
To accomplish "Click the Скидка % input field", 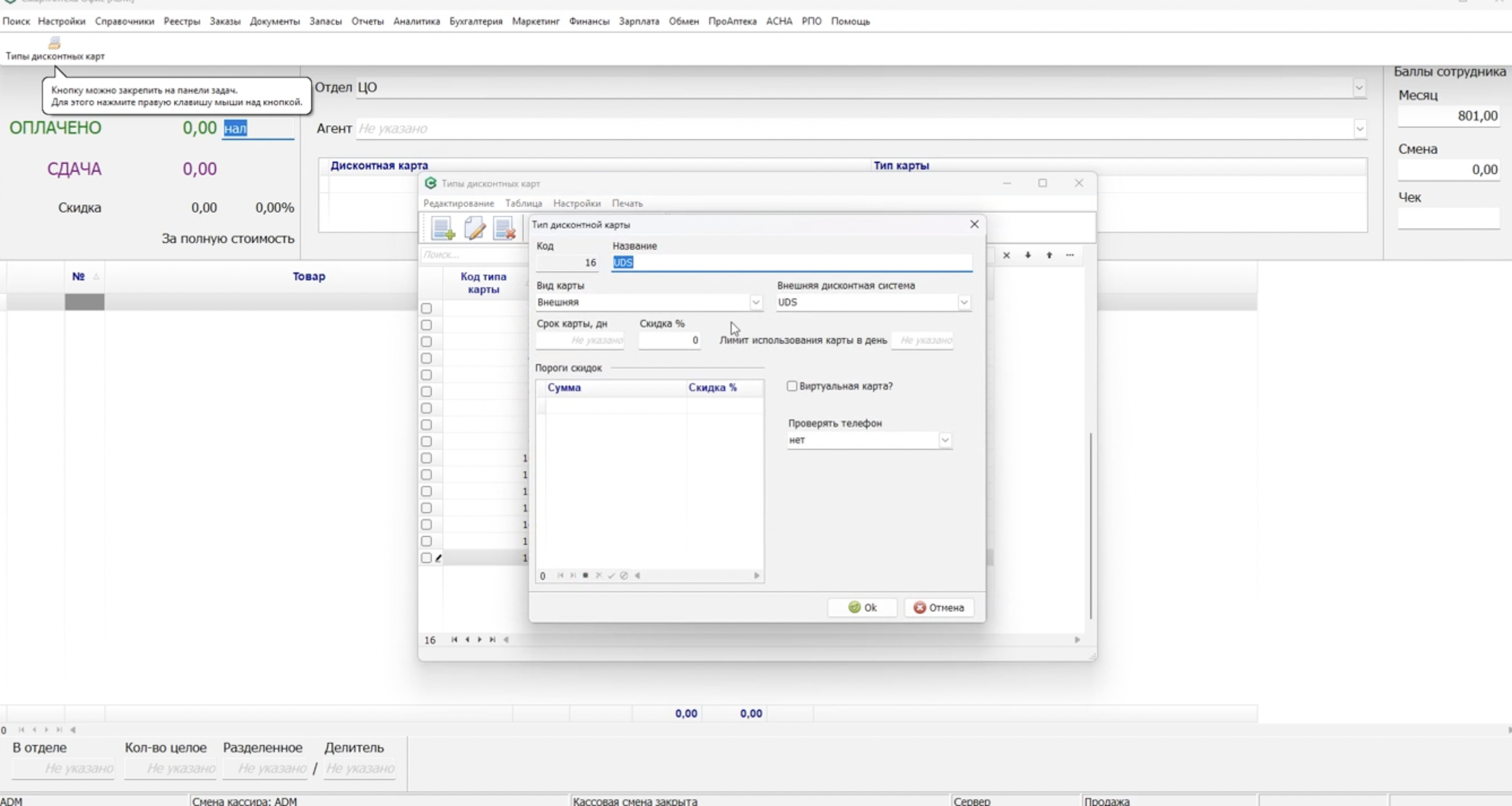I will (x=669, y=341).
